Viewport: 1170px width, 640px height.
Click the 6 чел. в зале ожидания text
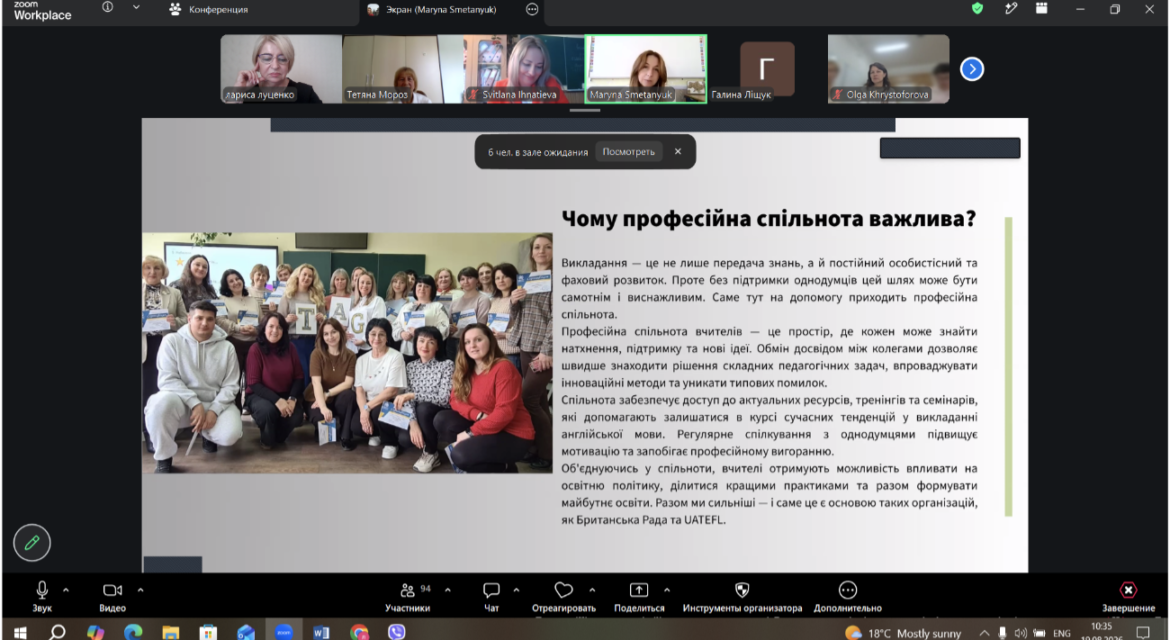point(538,152)
